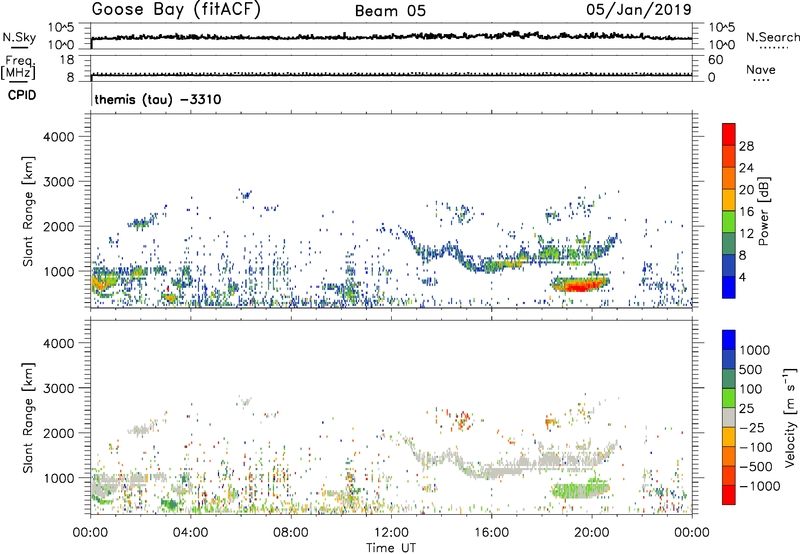
Task: Click the '18' frequency axis tick label
Action: pos(67,60)
